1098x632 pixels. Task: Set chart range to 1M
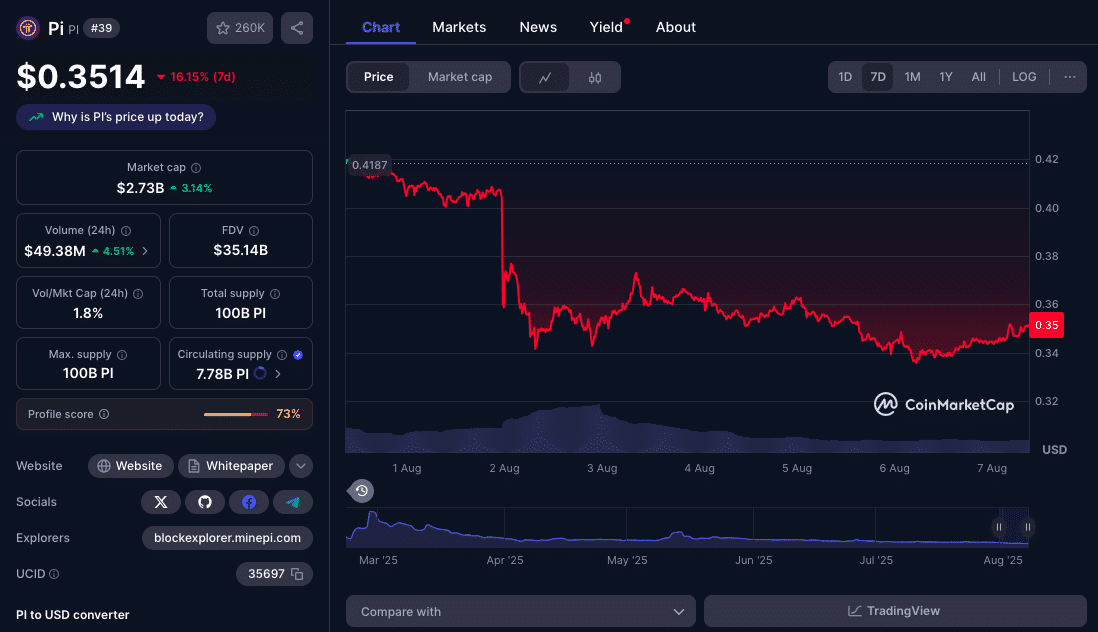point(912,77)
